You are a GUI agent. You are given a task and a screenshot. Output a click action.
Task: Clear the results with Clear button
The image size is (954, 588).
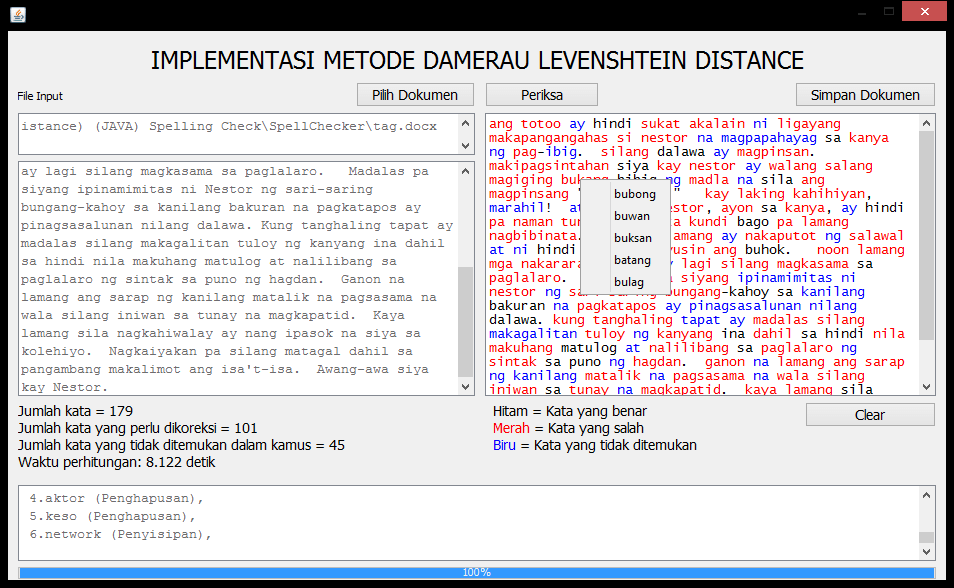pyautogui.click(x=869, y=415)
